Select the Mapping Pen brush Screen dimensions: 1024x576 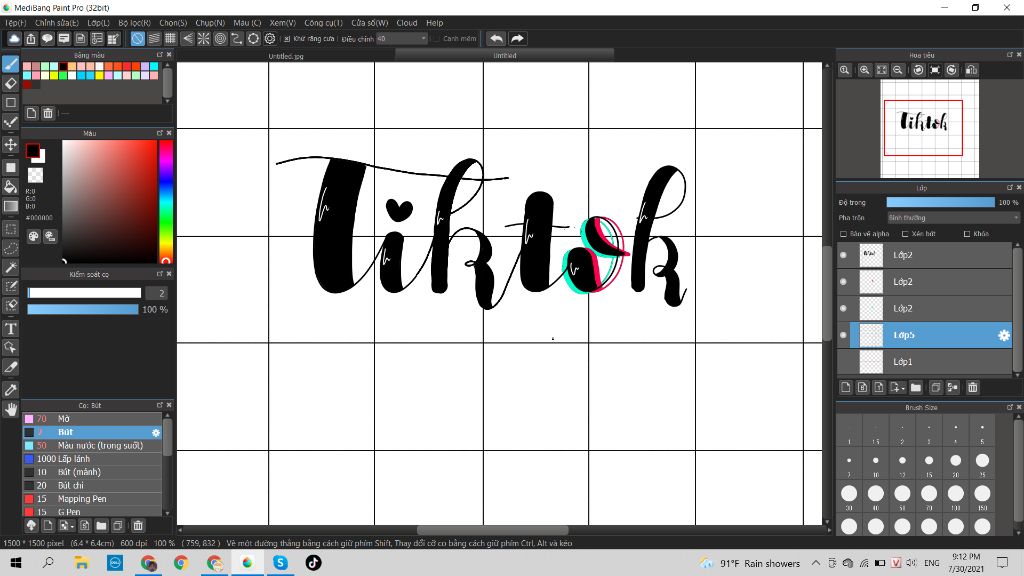pyautogui.click(x=92, y=499)
